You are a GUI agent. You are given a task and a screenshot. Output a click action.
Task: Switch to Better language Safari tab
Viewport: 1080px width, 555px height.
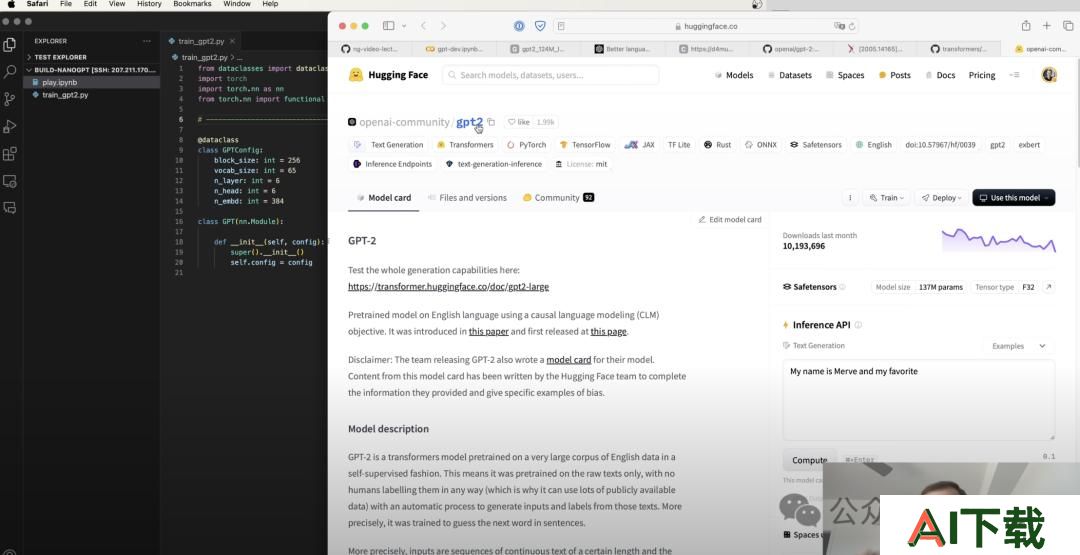[624, 49]
